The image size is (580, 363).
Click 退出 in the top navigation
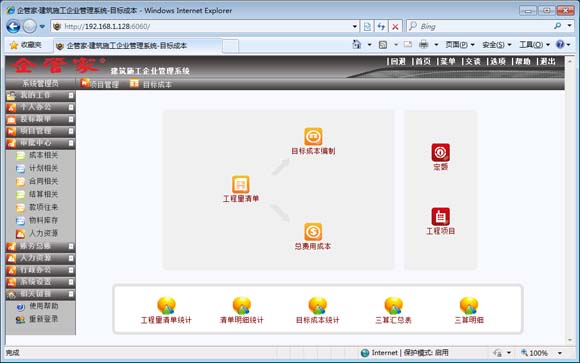(x=548, y=61)
